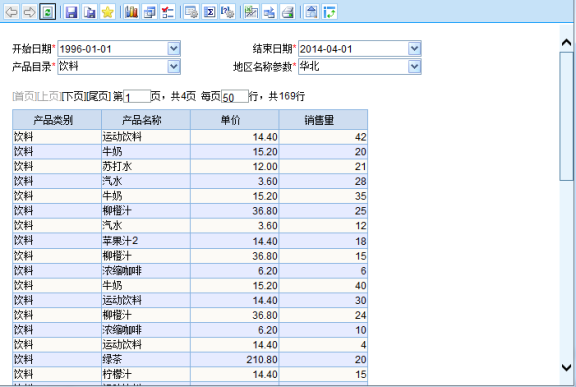Open the 开始日期 dropdown
Screen dimensions: 576x387
pyautogui.click(x=173, y=48)
